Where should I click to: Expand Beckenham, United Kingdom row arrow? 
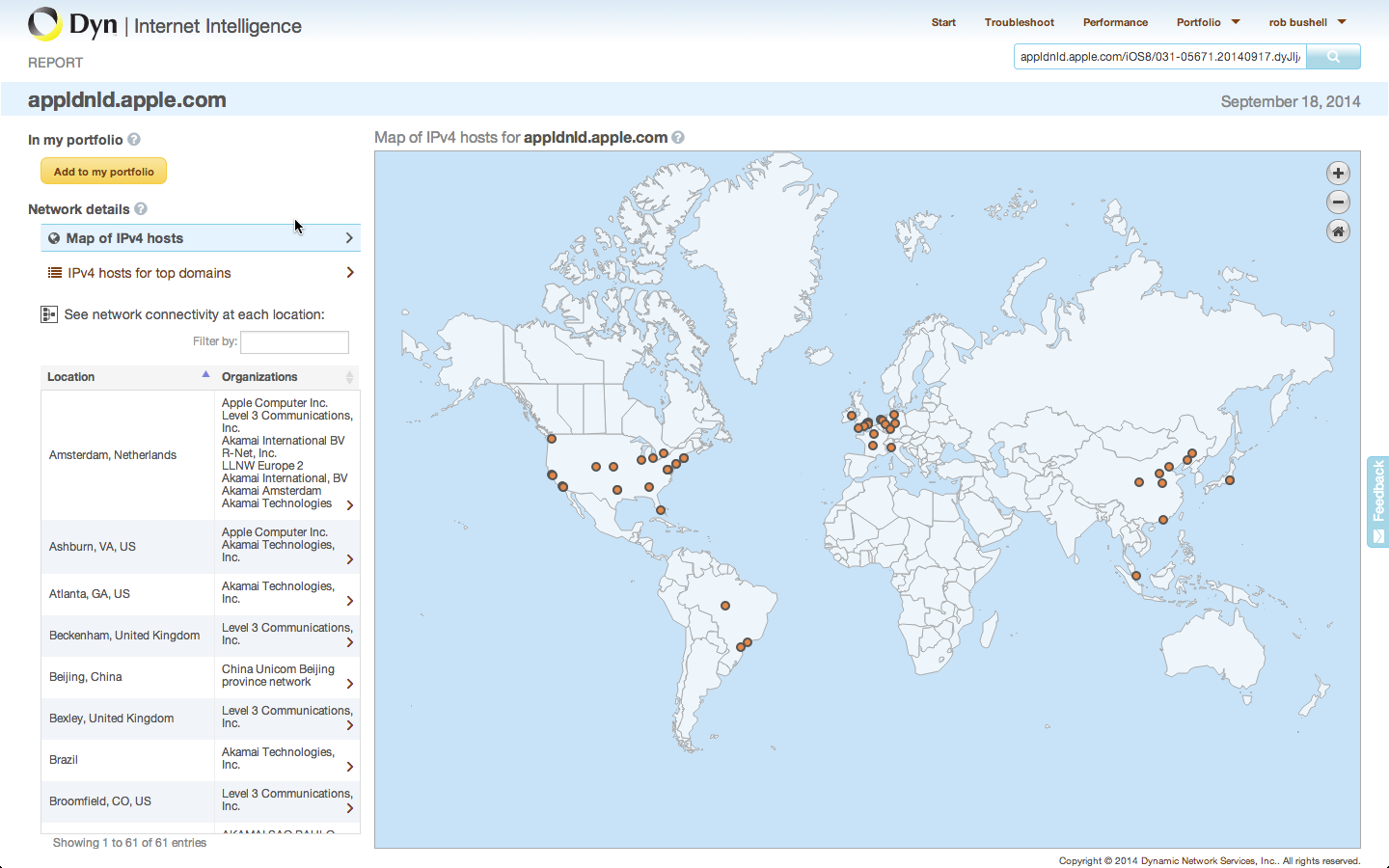(350, 642)
